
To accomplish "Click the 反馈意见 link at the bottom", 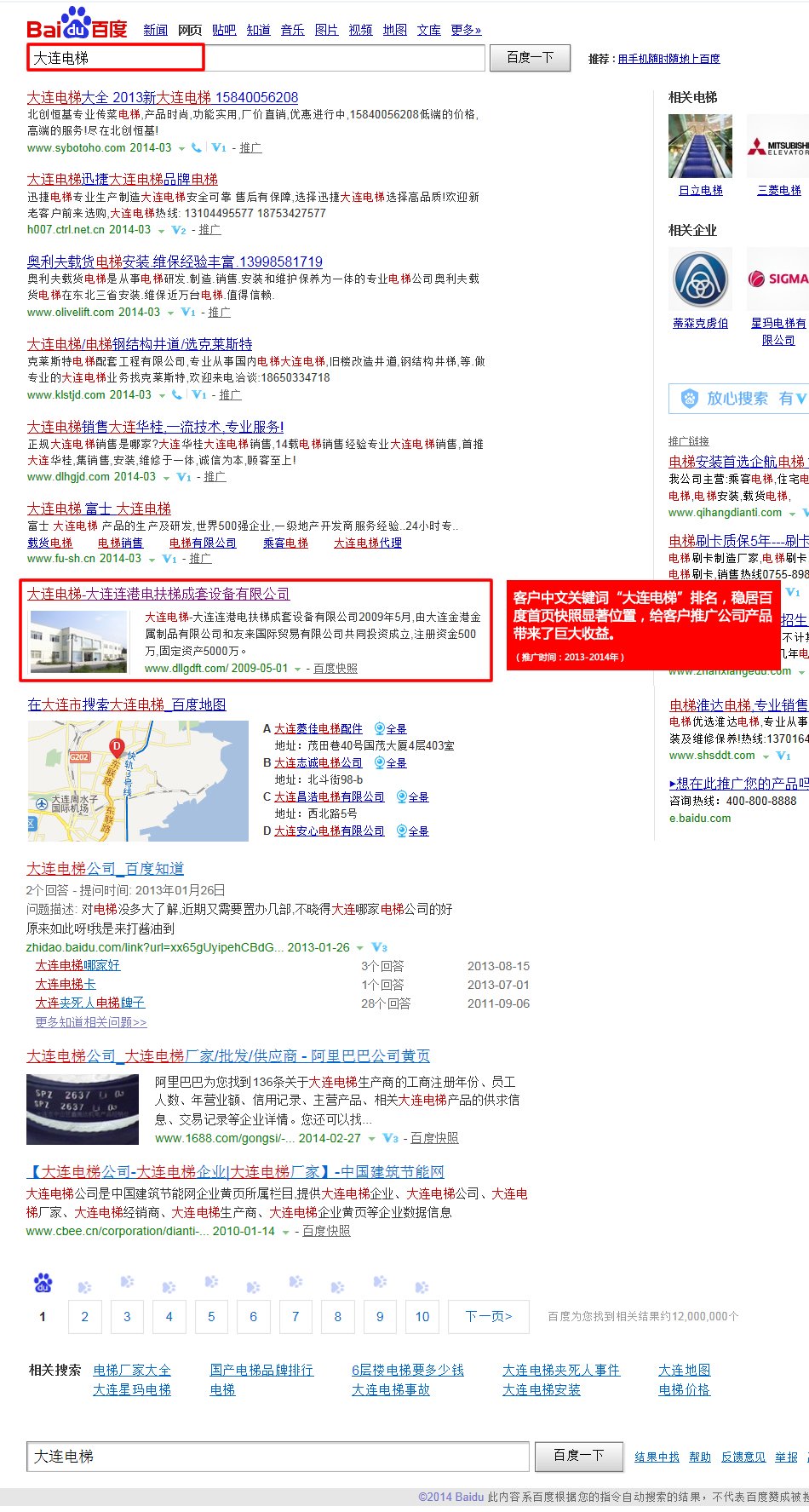I will 743,1457.
